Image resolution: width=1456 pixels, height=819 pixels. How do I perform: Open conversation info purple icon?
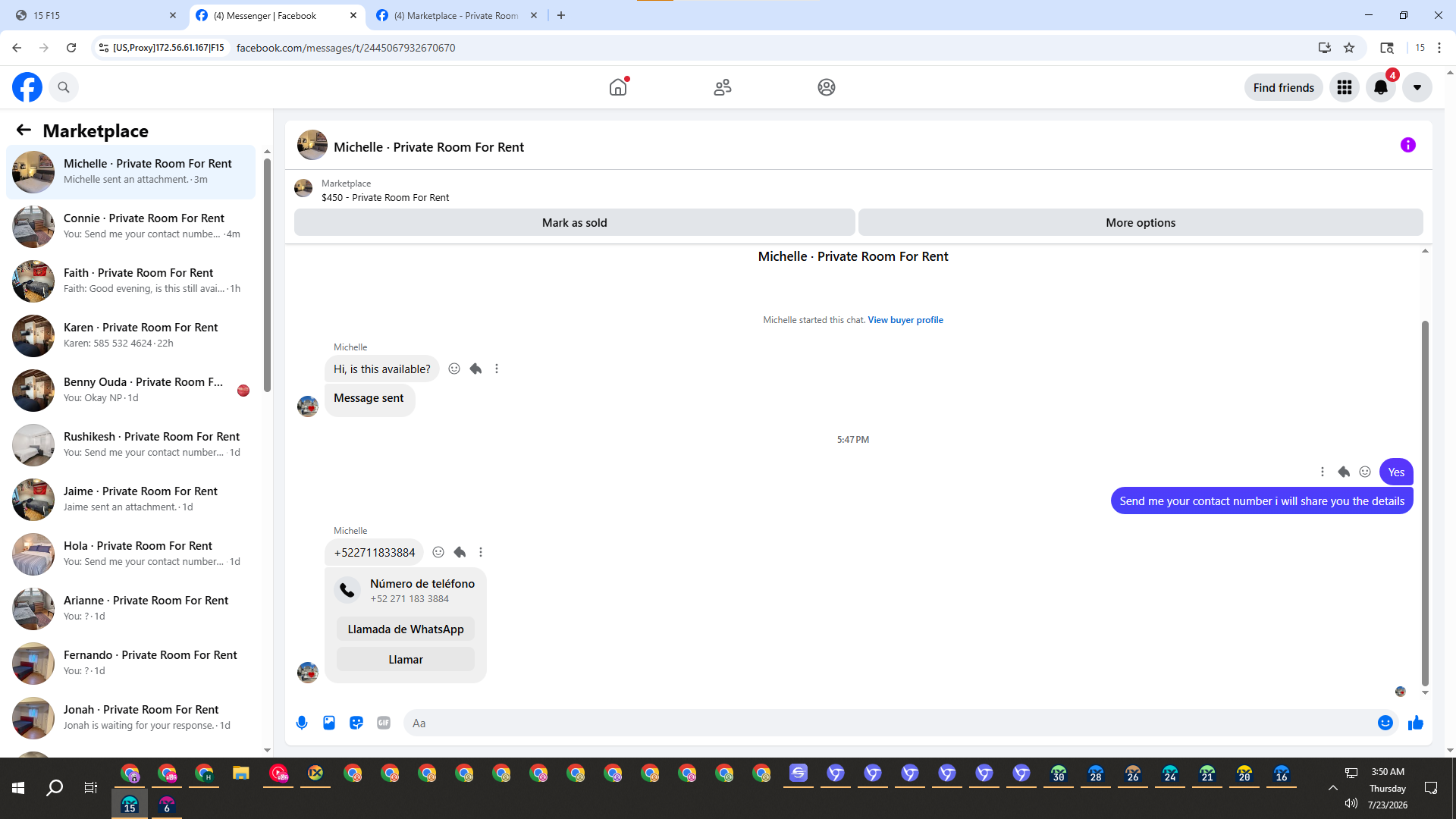coord(1408,145)
